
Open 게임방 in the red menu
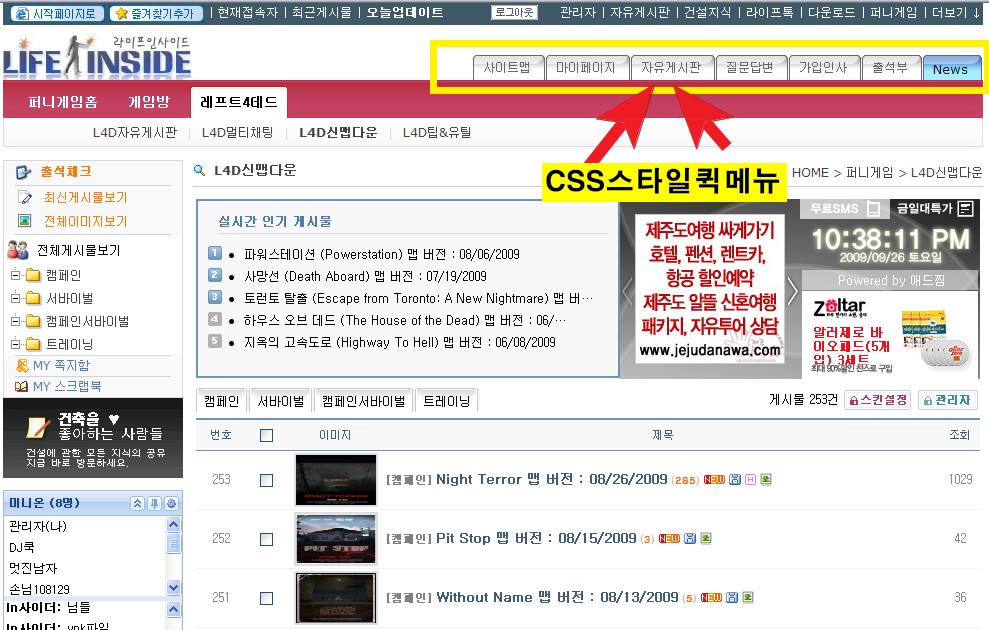pos(149,102)
